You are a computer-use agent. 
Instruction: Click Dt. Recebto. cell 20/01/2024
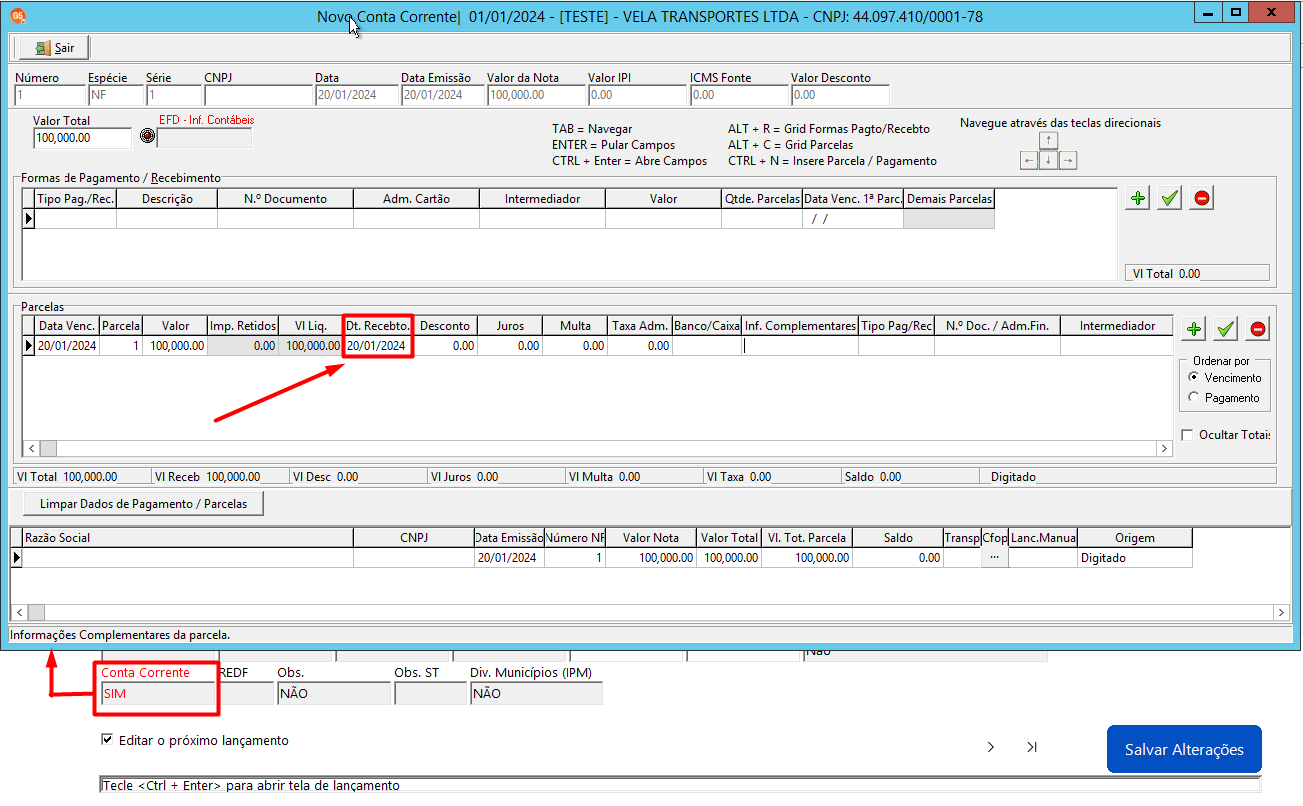coord(377,346)
